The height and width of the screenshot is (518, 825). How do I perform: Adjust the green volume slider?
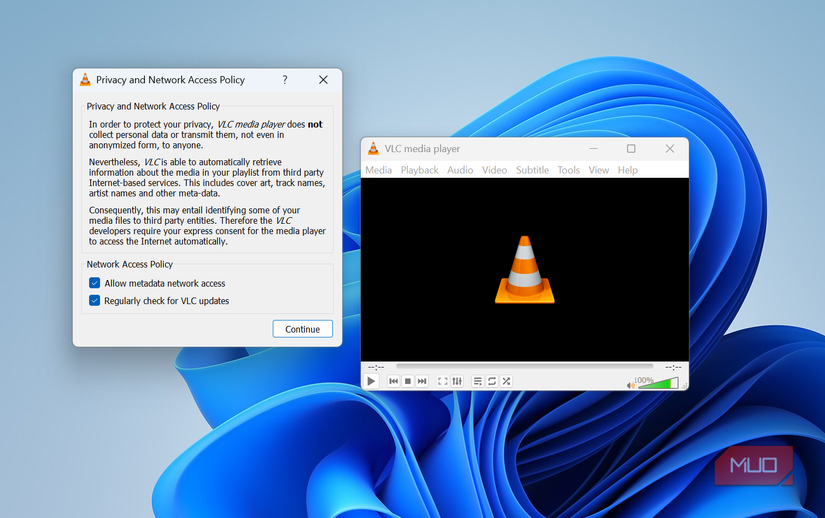tap(658, 383)
